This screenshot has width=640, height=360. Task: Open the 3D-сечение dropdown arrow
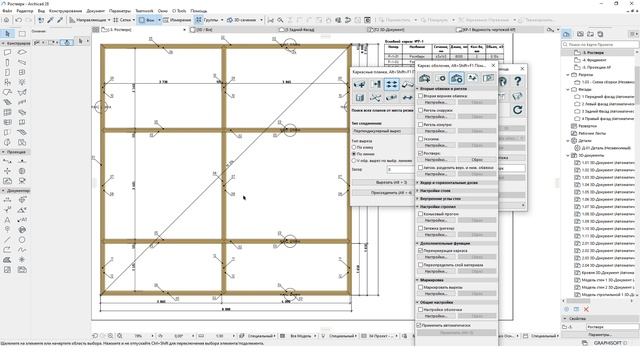pyautogui.click(x=261, y=20)
